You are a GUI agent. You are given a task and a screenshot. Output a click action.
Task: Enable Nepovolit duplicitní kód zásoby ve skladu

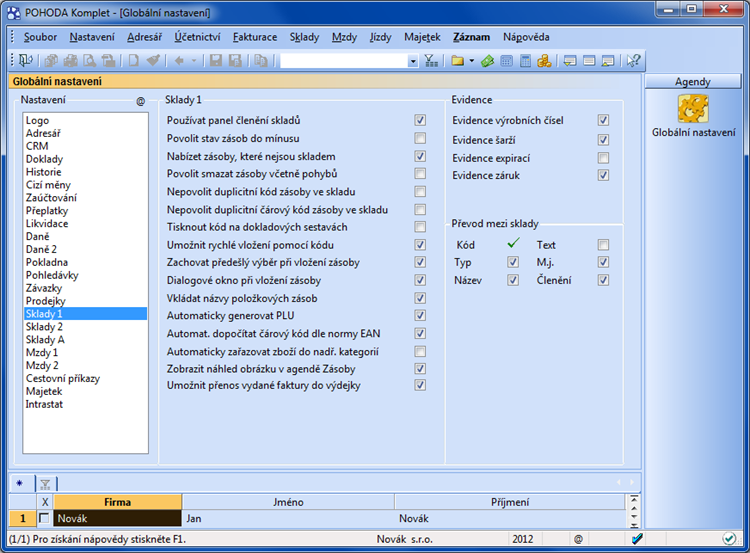coord(420,192)
